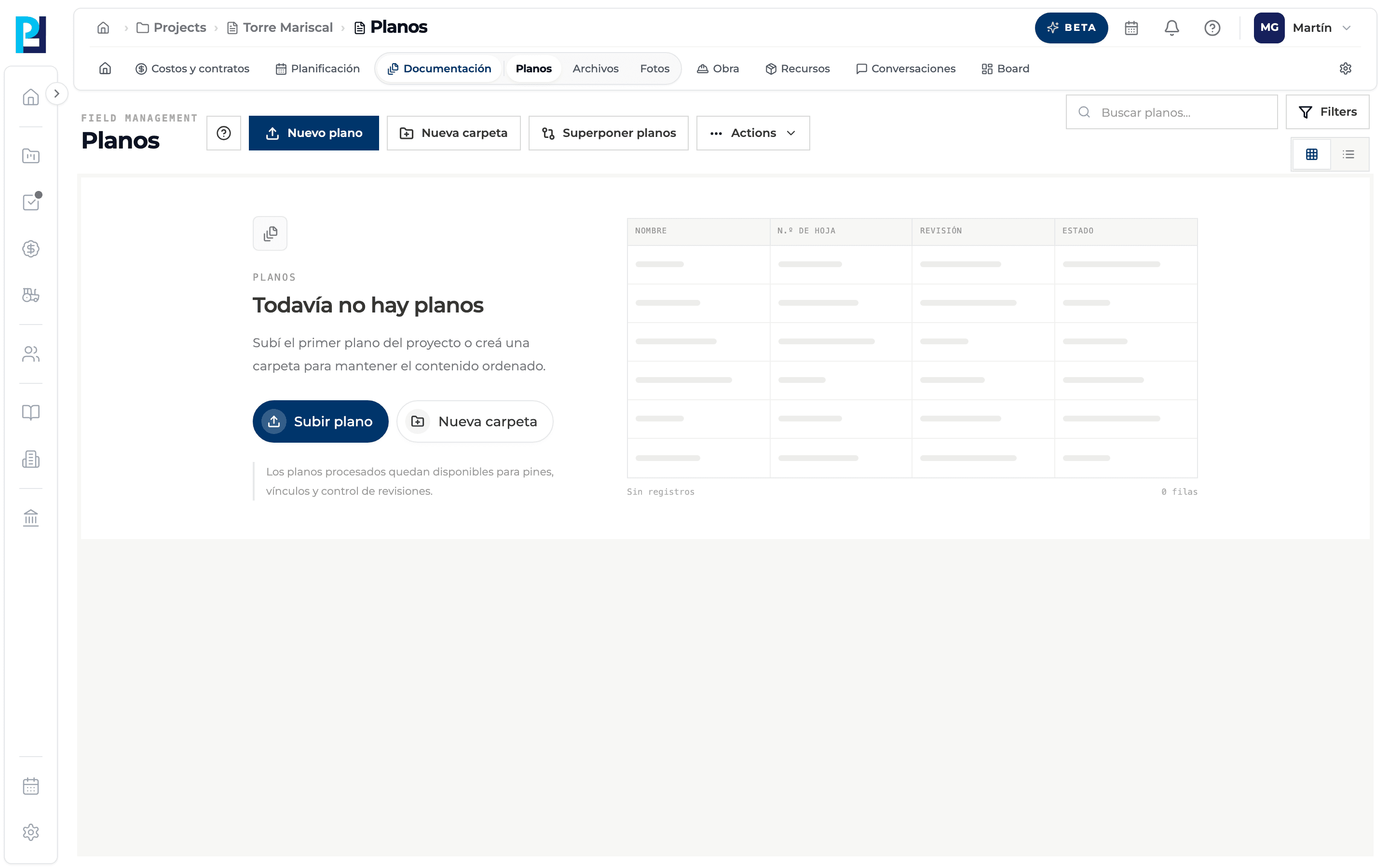Select the Archivos sub-tab
Screen dimensions: 1389x868
coord(595,68)
